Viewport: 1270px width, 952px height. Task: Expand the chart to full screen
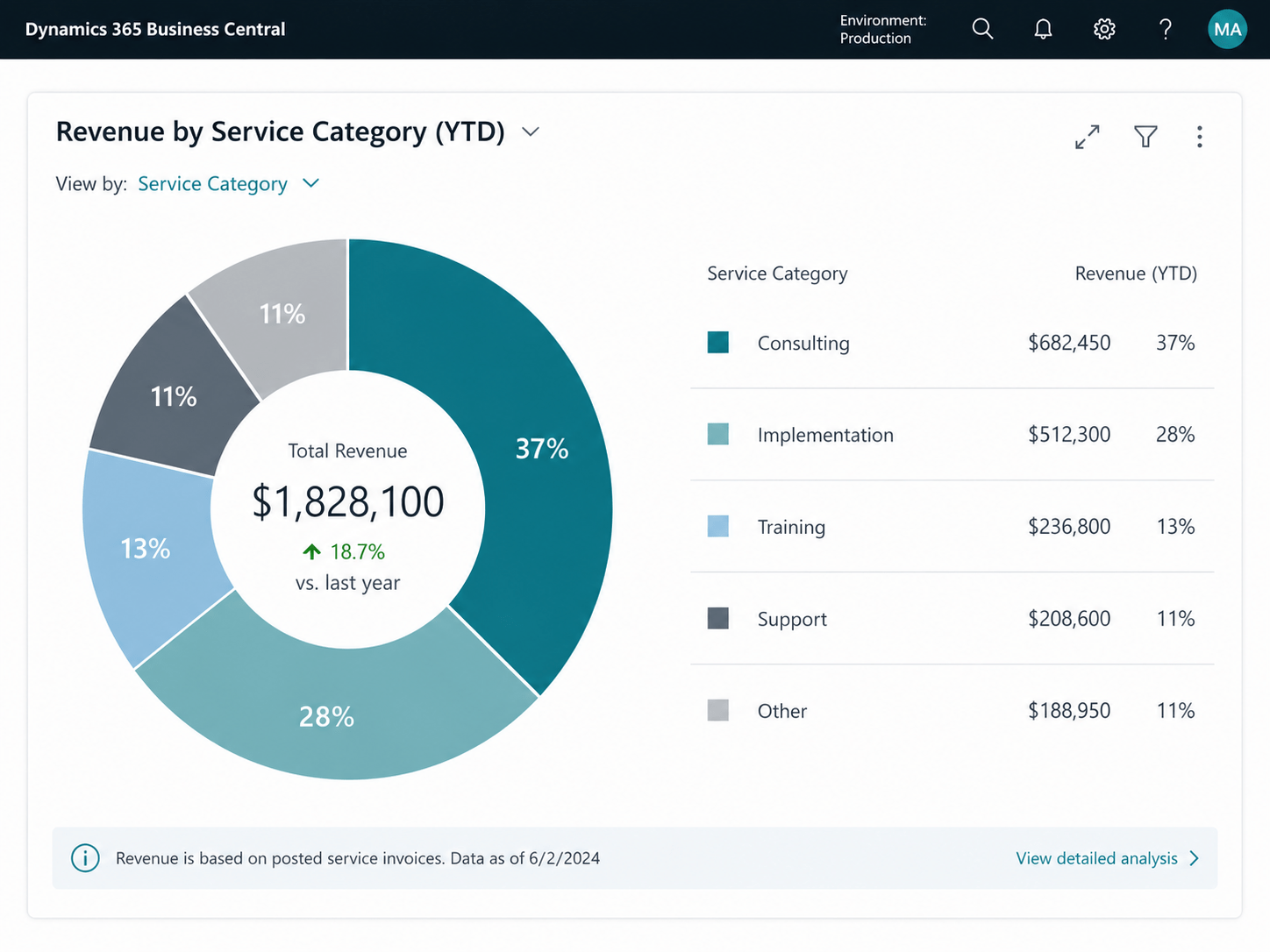1088,137
